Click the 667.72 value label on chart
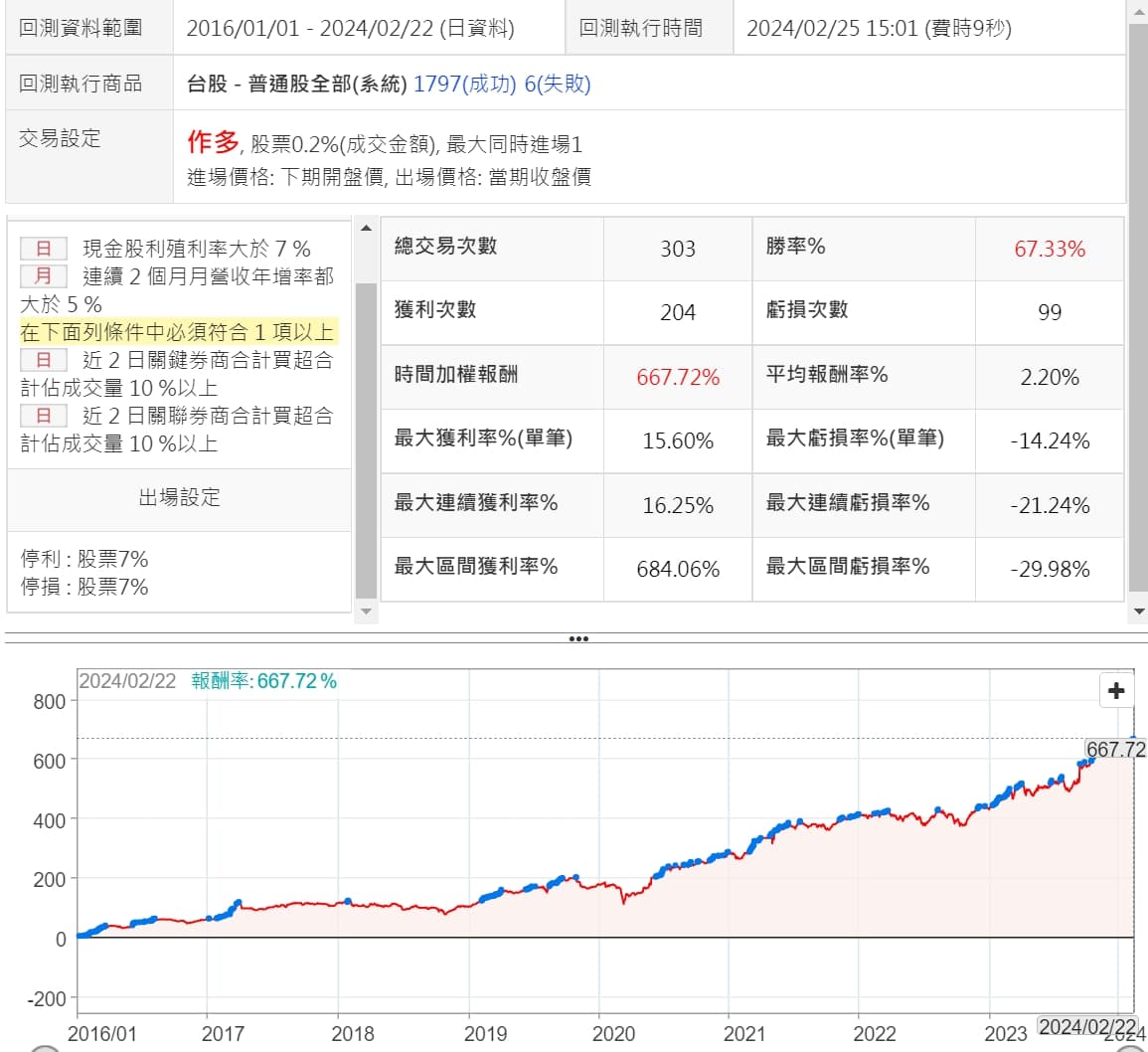This screenshot has width=1148, height=1052. 1115,750
